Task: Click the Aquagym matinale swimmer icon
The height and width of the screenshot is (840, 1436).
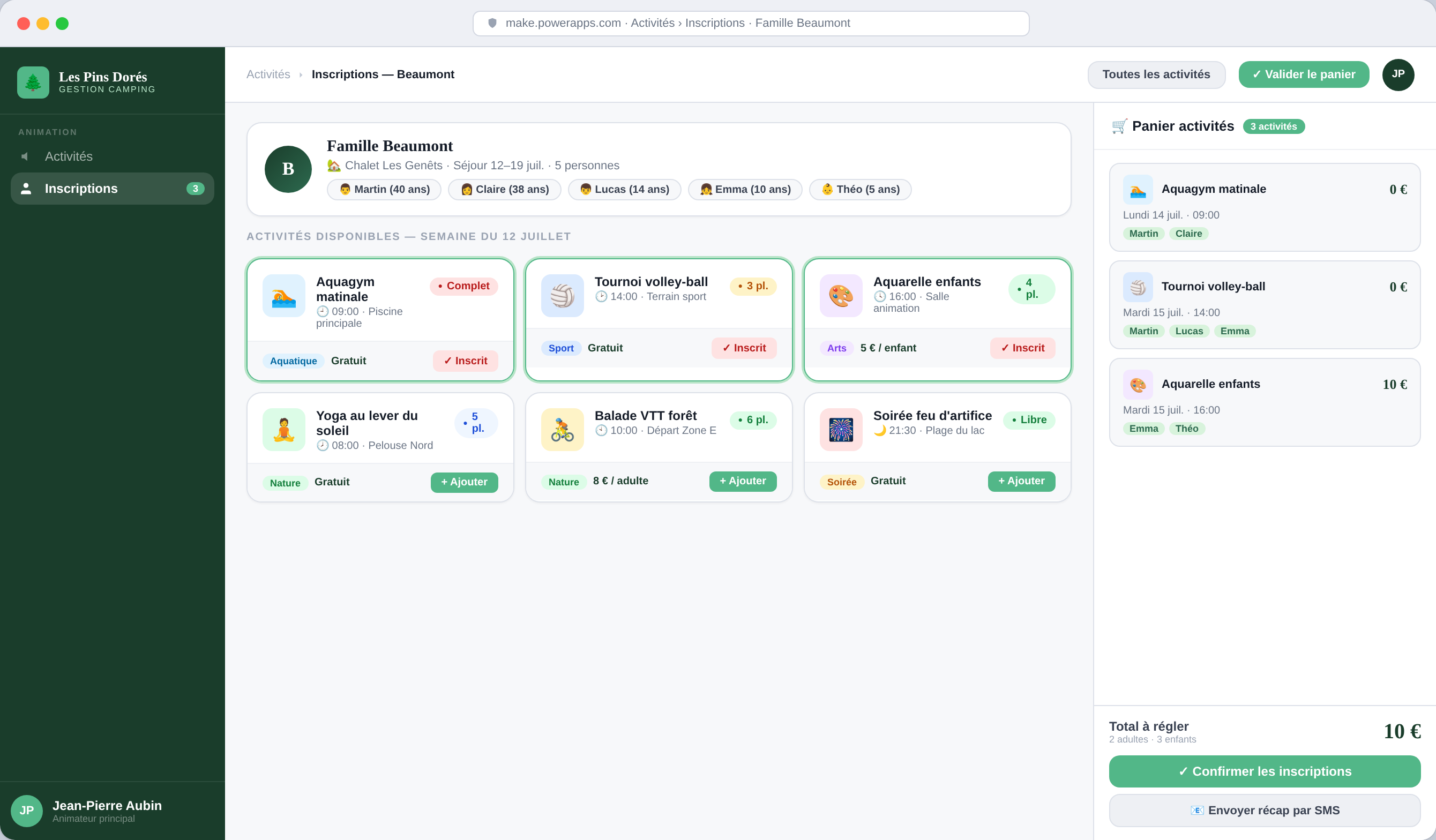Action: click(283, 296)
